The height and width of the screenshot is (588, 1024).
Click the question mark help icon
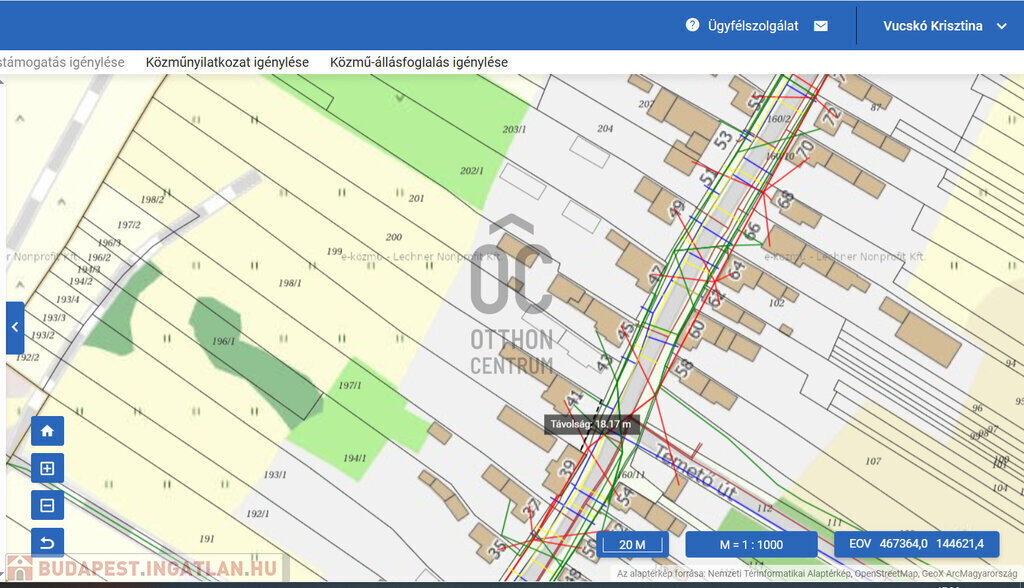click(692, 25)
